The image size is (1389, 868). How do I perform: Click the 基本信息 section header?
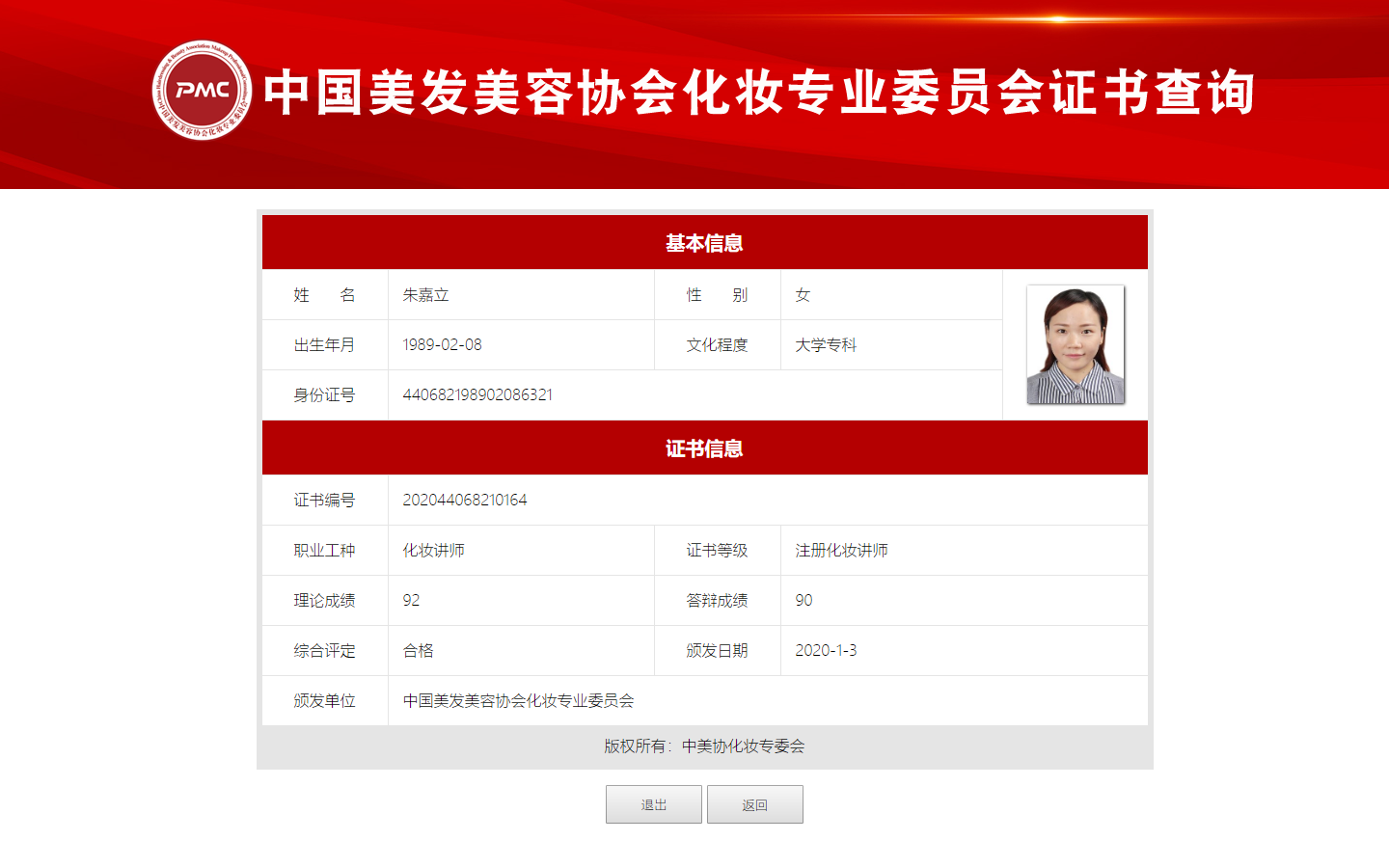[705, 242]
